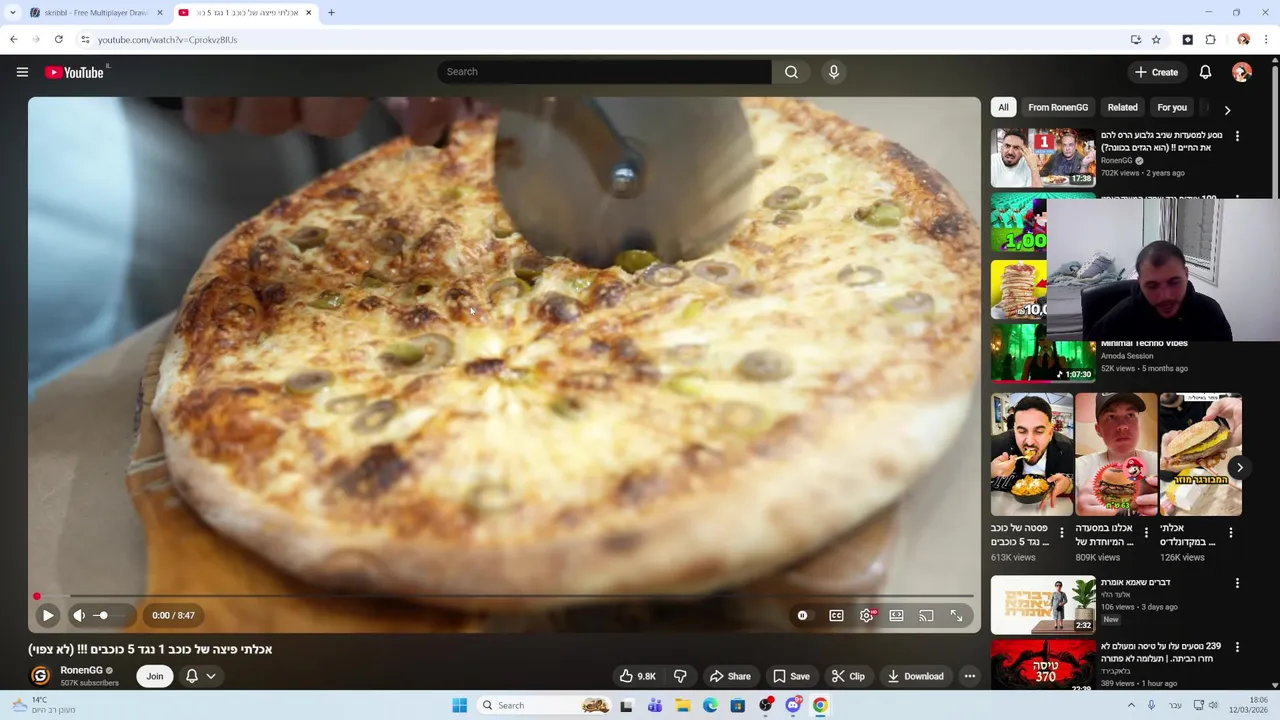Create a Clip of video

(848, 676)
